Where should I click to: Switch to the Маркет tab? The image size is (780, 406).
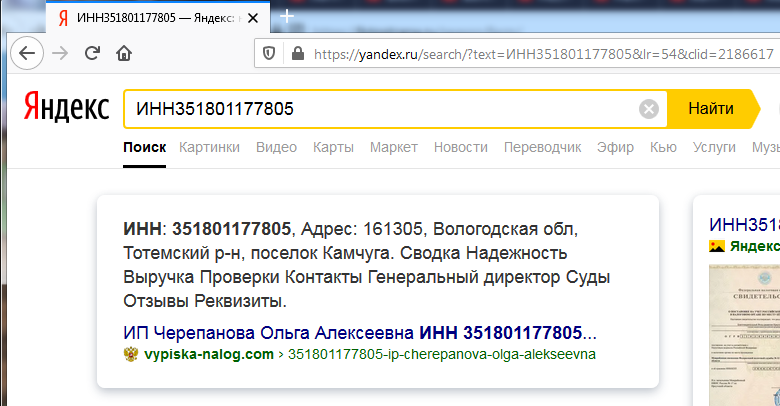pos(393,148)
